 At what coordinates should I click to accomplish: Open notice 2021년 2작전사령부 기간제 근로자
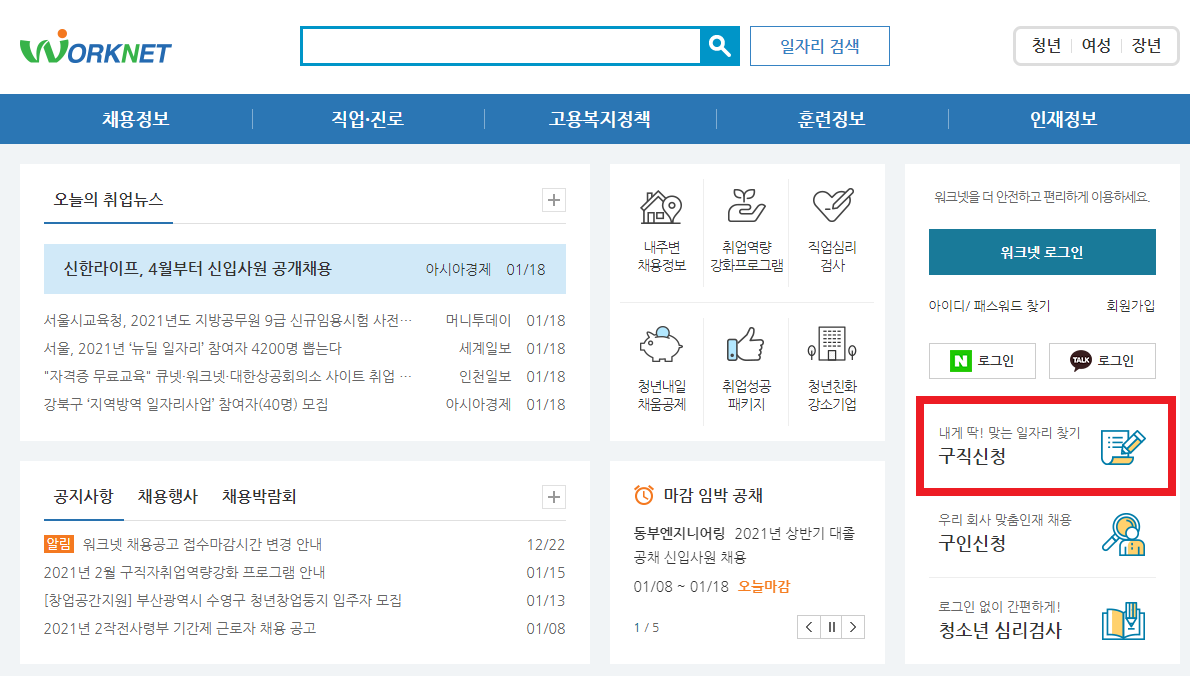[x=180, y=628]
